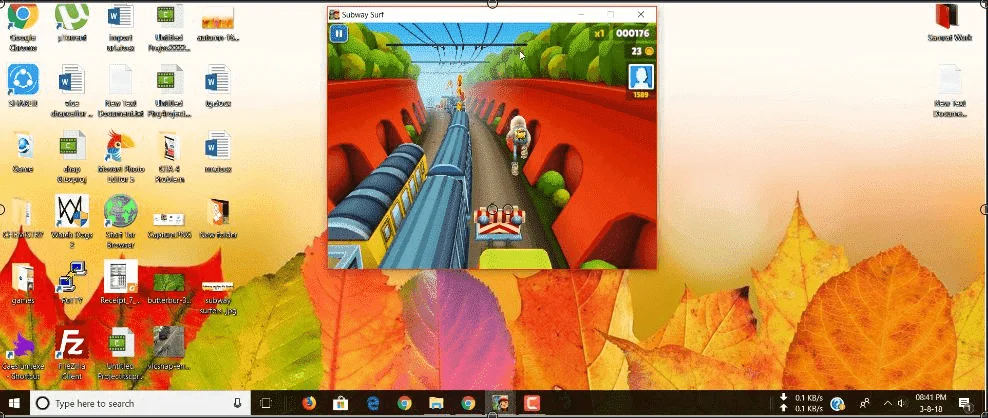Open the Movavi Photo Editor shortcut
The width and height of the screenshot is (988, 418).
click(x=121, y=157)
